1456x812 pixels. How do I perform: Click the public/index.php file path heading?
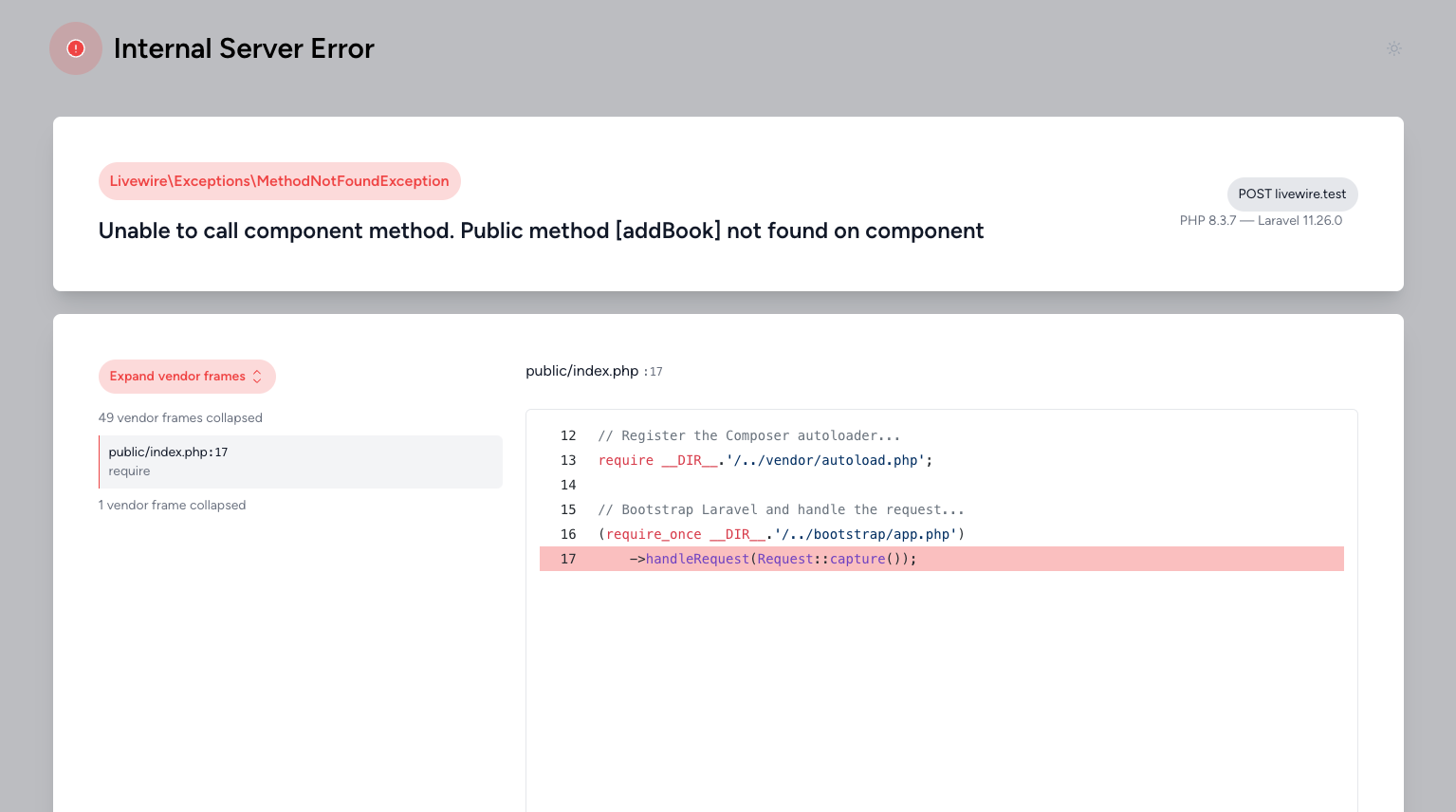[x=582, y=371]
